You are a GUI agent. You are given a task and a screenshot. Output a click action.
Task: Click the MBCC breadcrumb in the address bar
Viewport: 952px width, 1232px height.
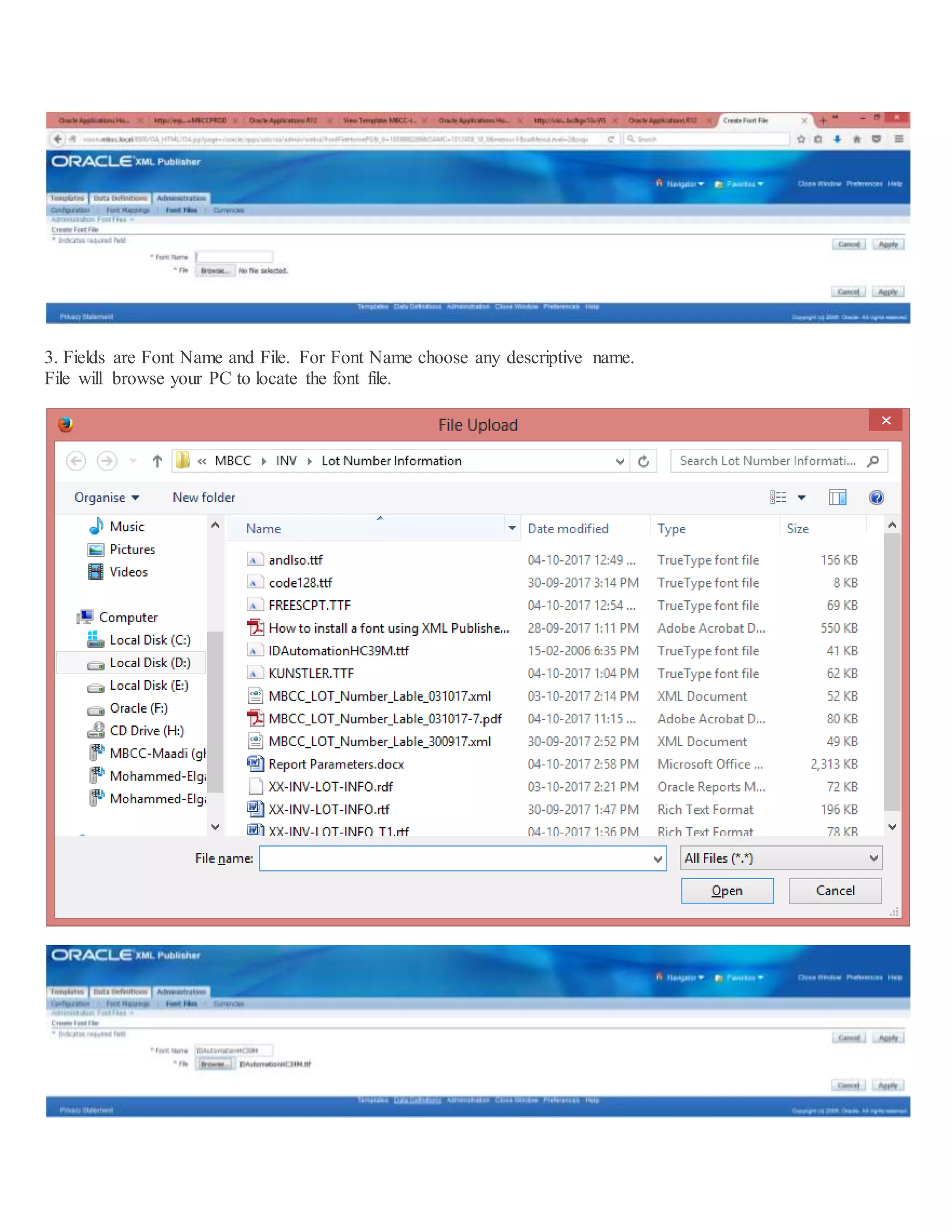(233, 460)
